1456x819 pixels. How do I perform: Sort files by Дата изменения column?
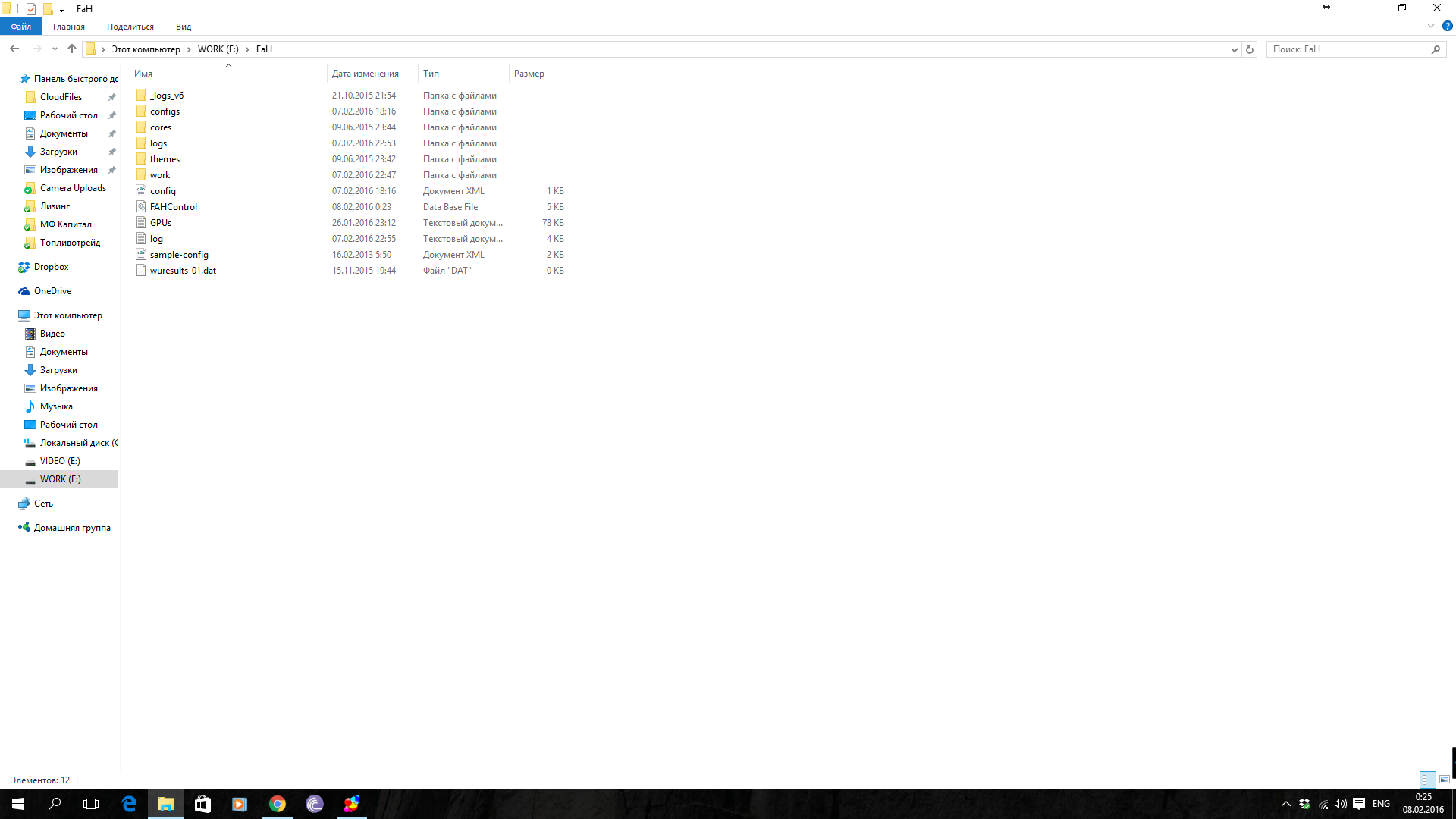click(365, 74)
